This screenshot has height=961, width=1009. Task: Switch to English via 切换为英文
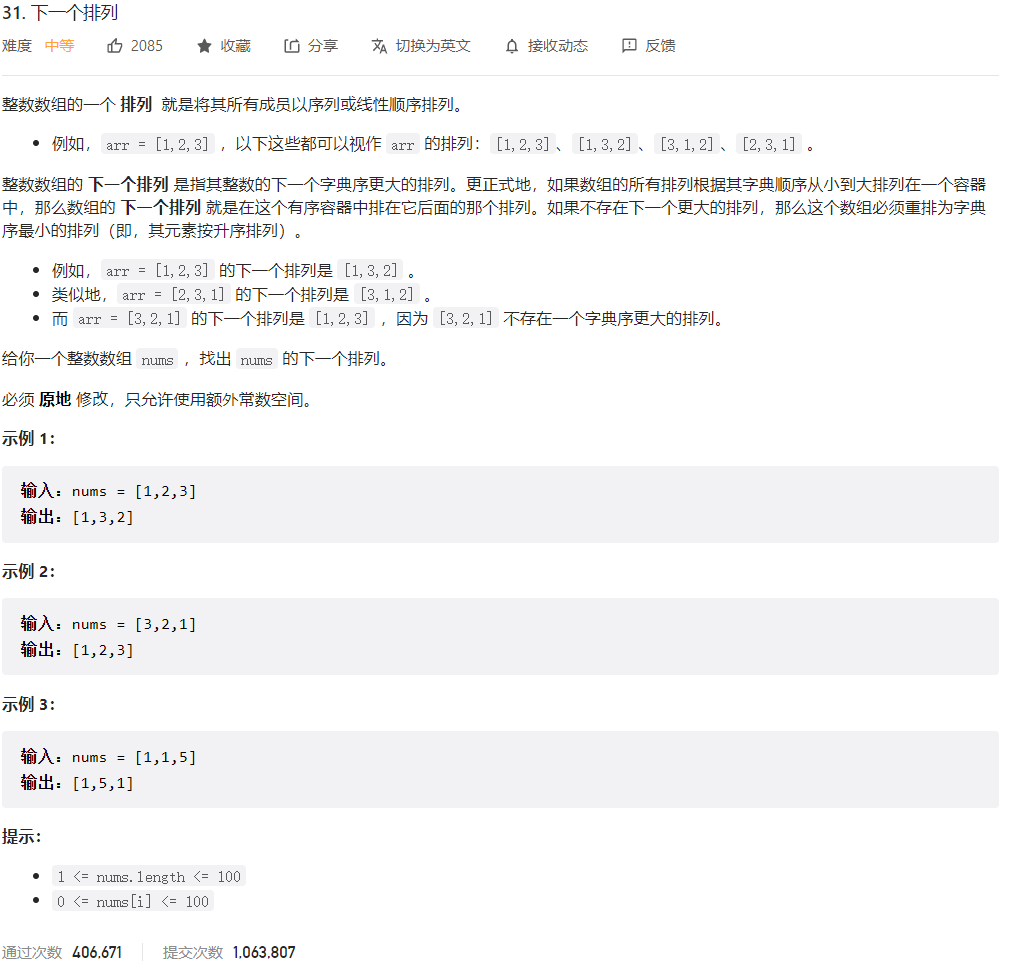click(432, 46)
